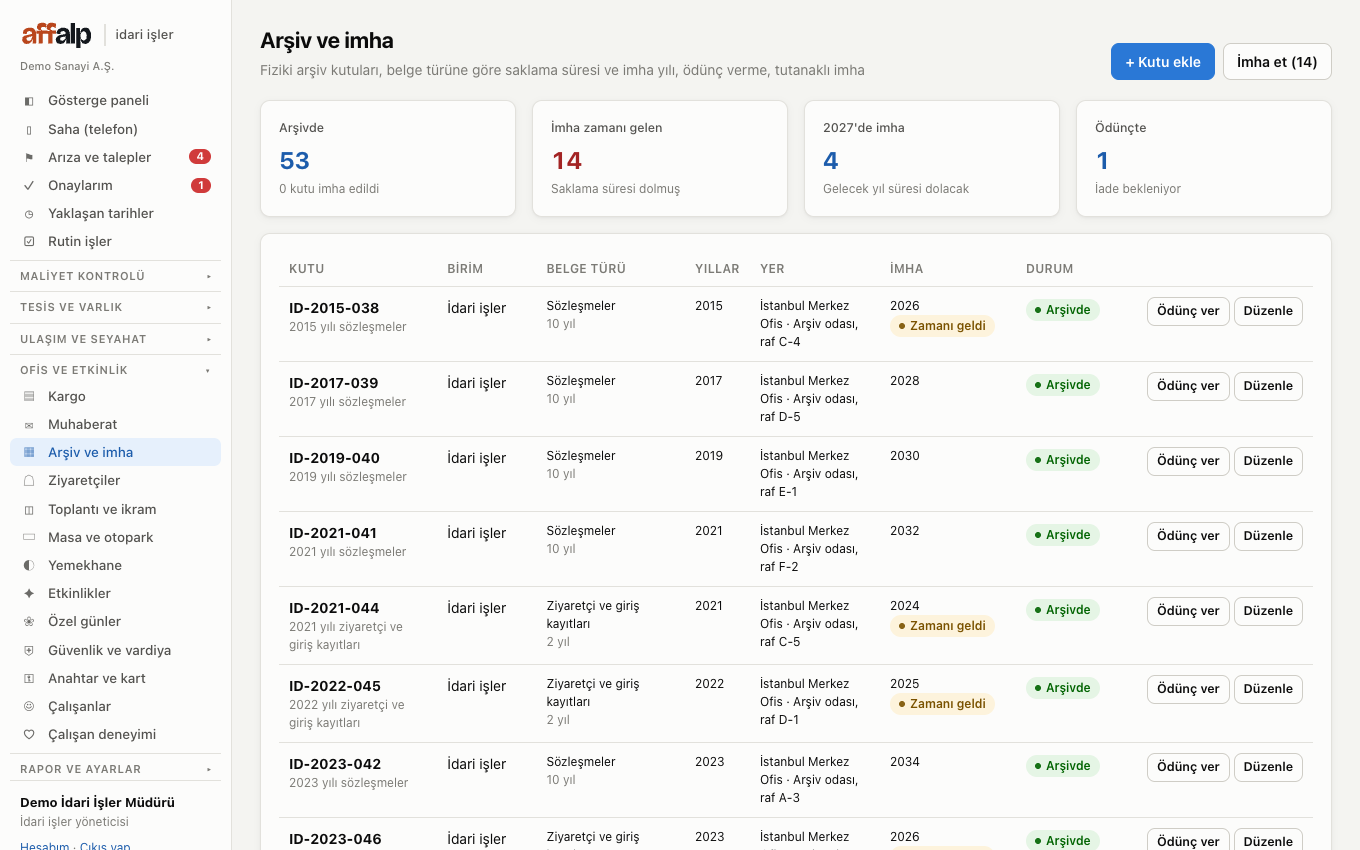Viewport: 1360px width, 850px height.
Task: Click the checkmark icon beside Onaylarım
Action: [x=29, y=185]
